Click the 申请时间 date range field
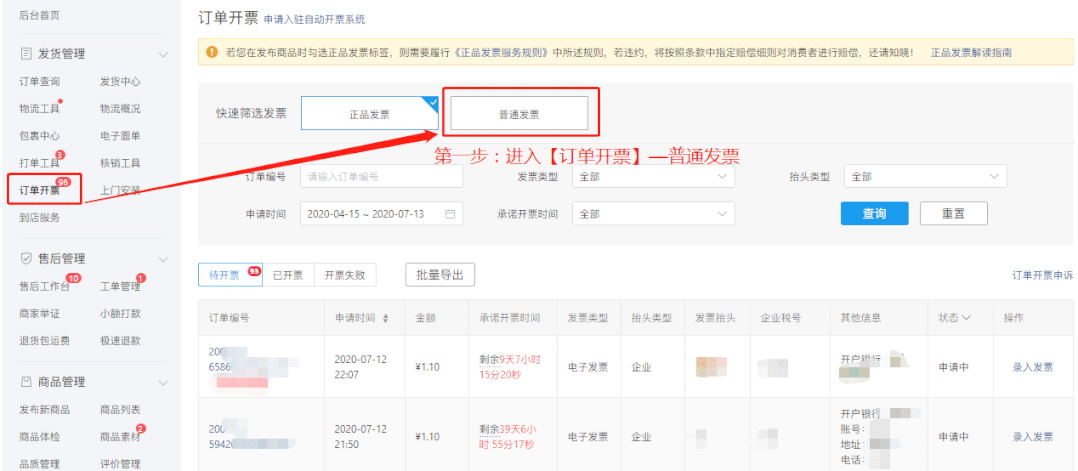 [382, 214]
